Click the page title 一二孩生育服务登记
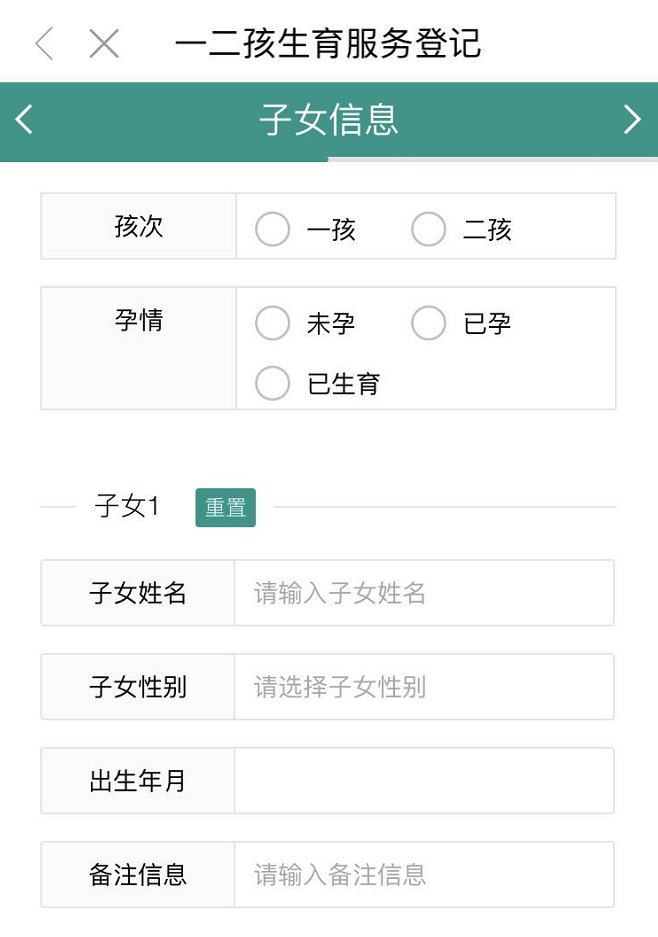The width and height of the screenshot is (658, 937). pos(328,44)
